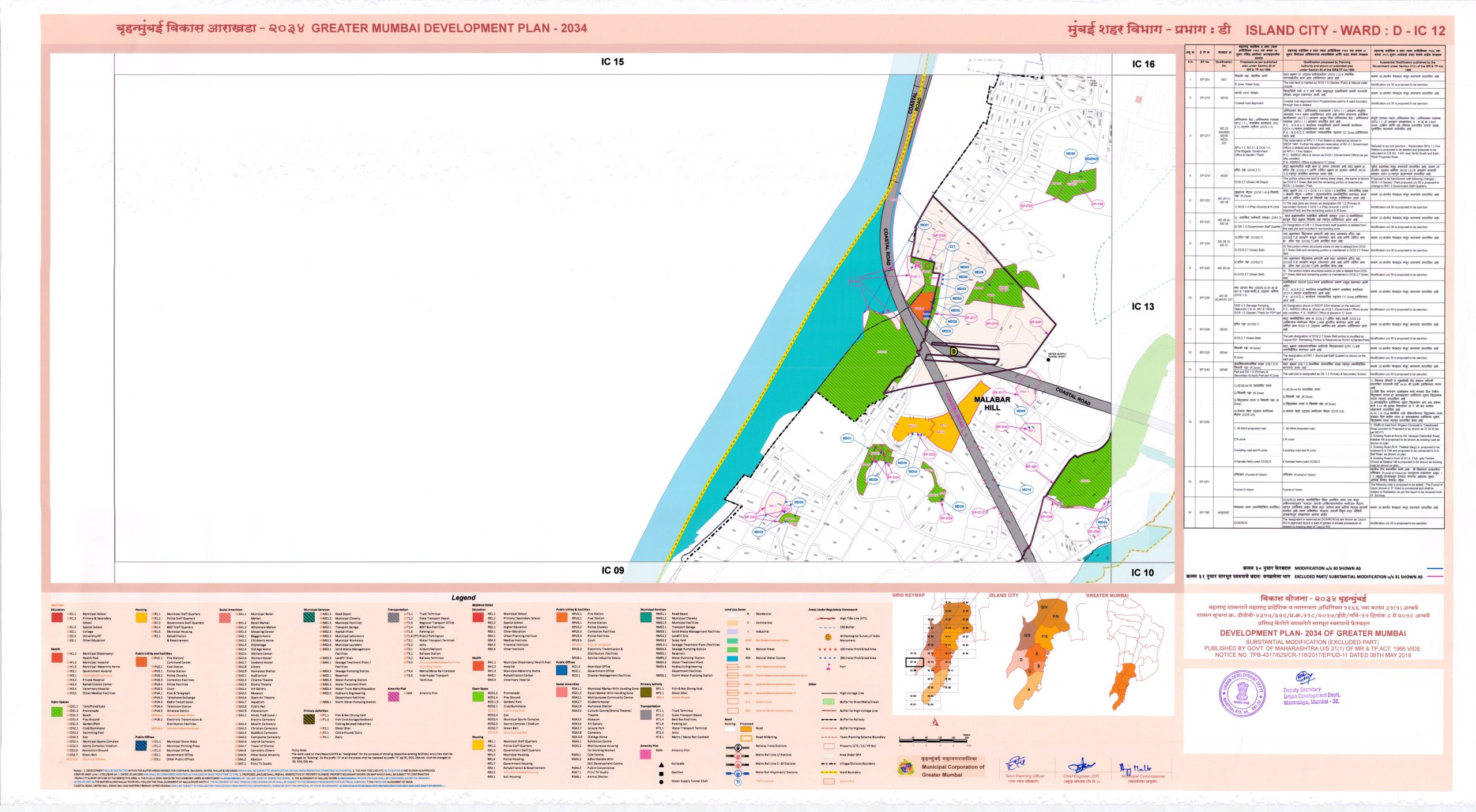Click the IC 09 adjacent sheet label
The width and height of the screenshot is (1476, 812).
612,570
